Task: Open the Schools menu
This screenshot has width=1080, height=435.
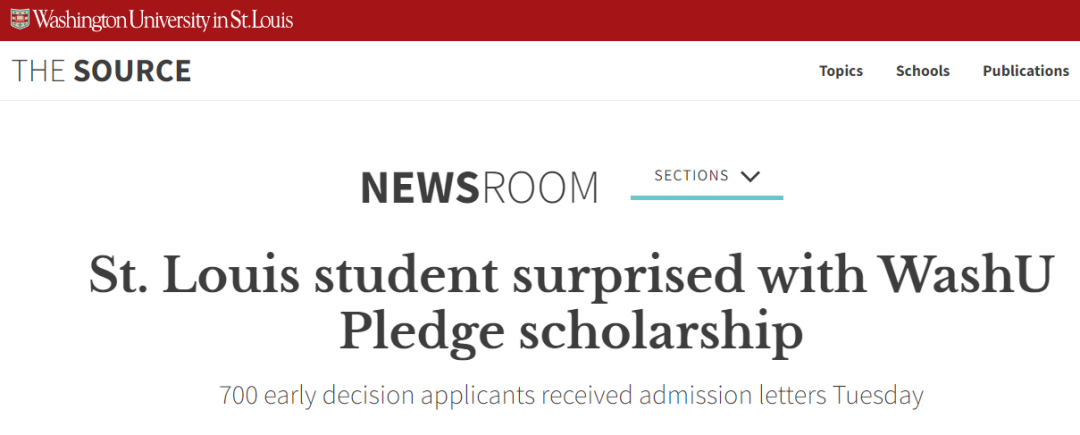Action: [x=923, y=71]
